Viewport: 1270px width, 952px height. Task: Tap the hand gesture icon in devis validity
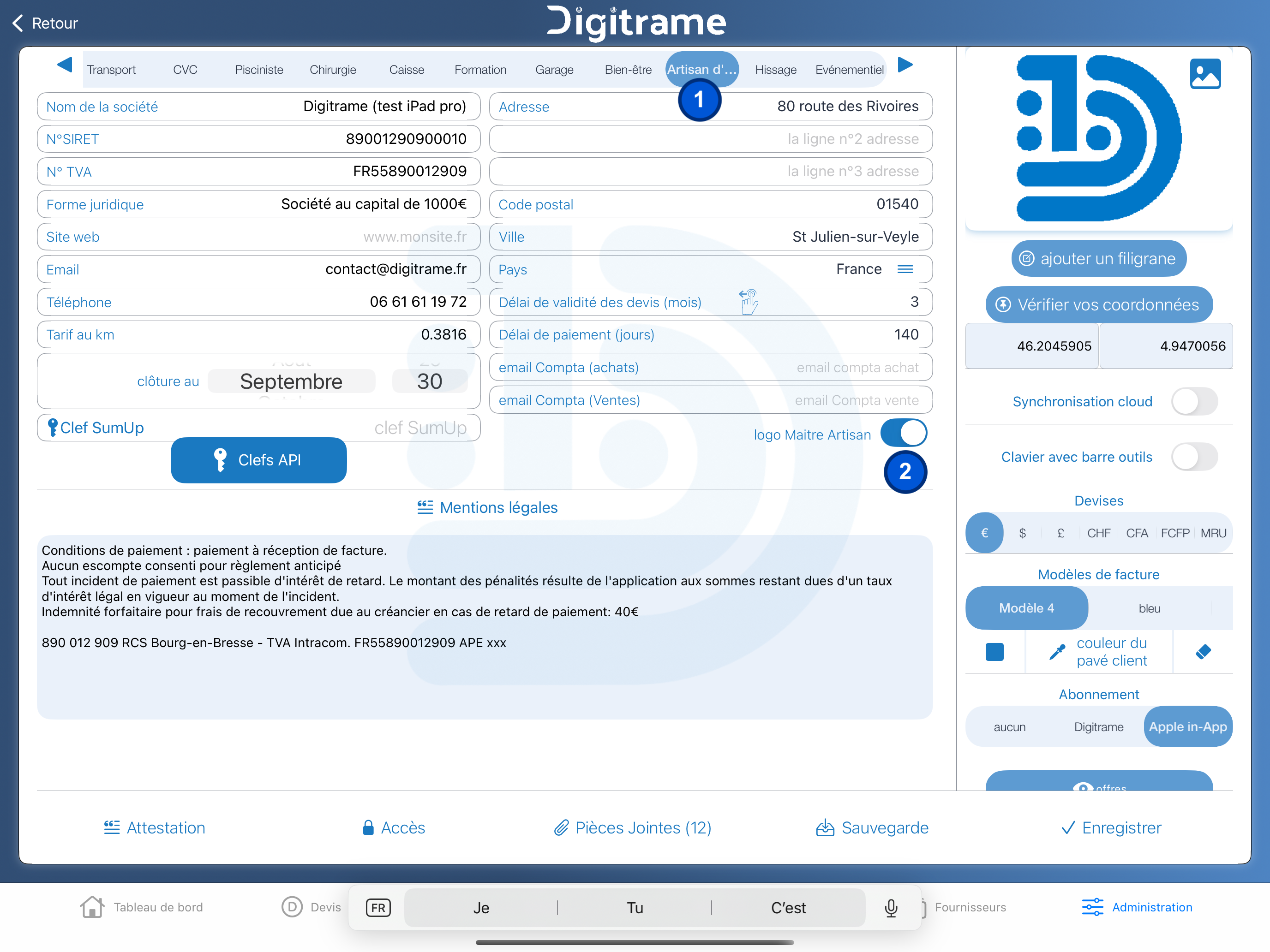click(x=749, y=302)
